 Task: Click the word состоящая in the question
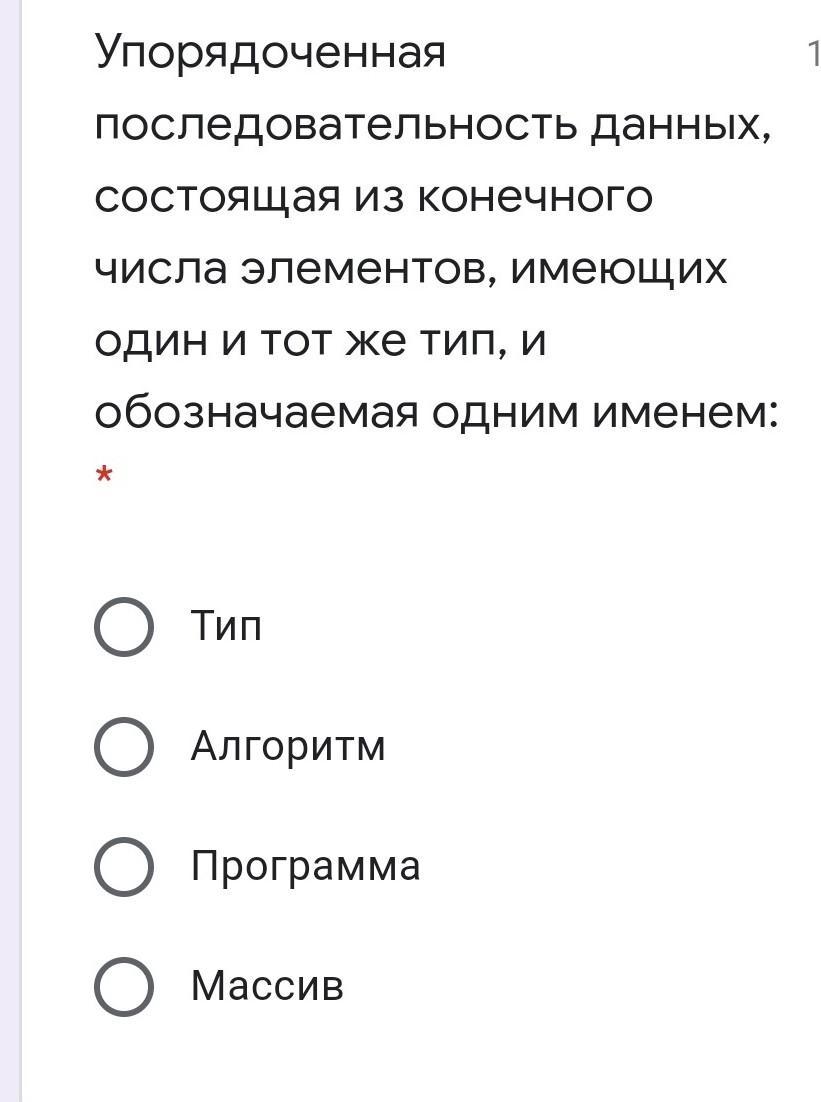[217, 200]
